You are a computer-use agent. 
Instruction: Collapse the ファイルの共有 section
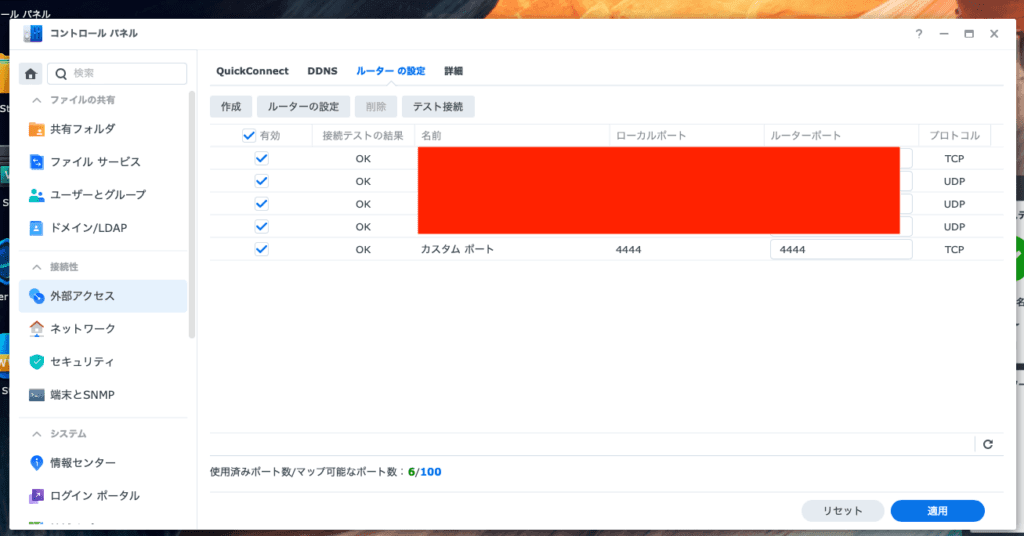[x=38, y=100]
